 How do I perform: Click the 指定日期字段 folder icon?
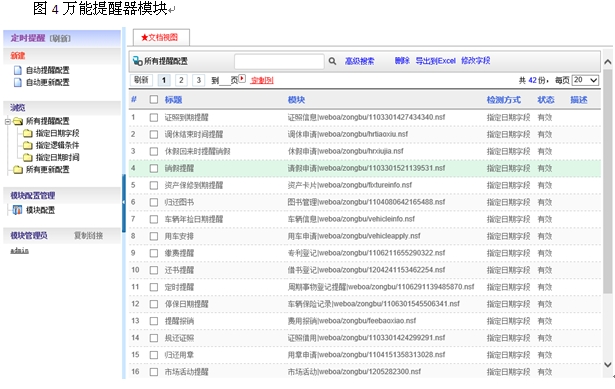27,133
